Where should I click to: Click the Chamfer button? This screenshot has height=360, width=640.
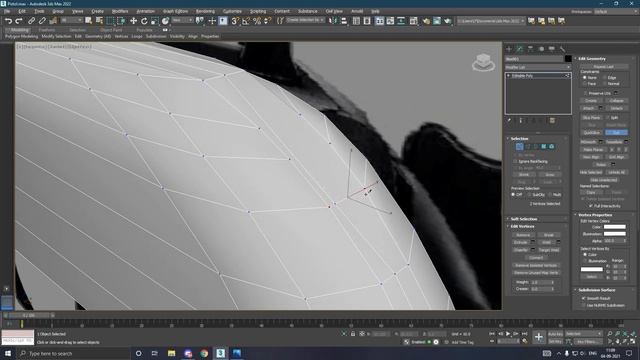[521, 250]
